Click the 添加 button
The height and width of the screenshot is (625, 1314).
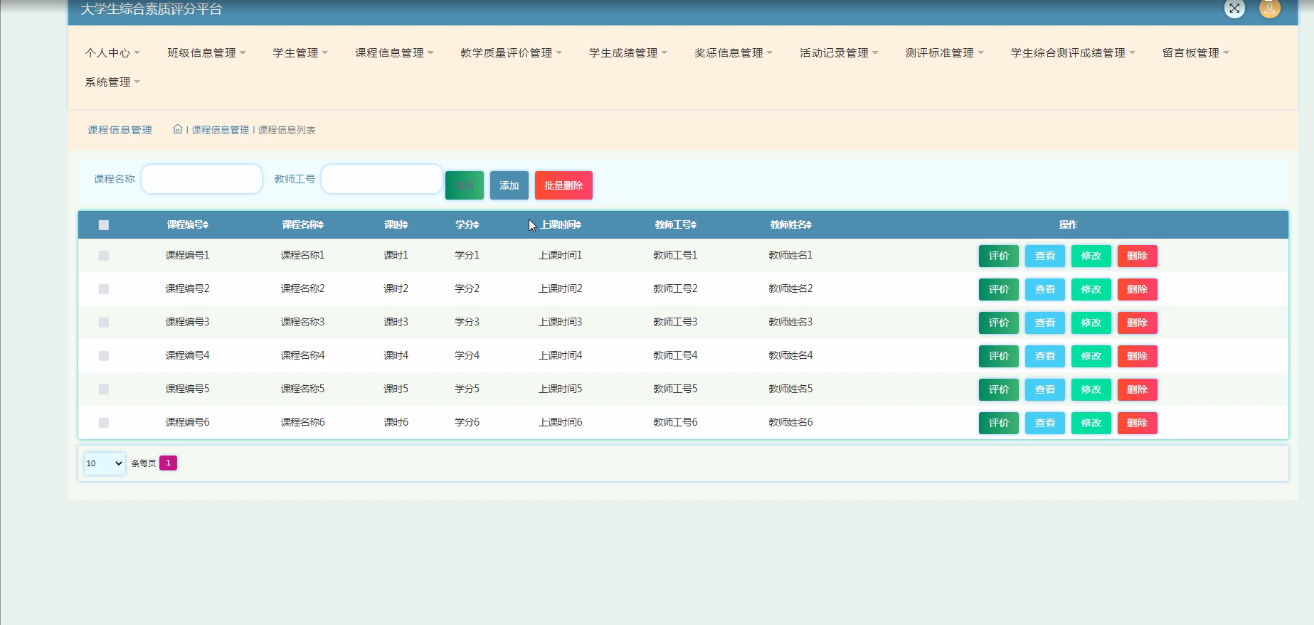click(x=509, y=185)
